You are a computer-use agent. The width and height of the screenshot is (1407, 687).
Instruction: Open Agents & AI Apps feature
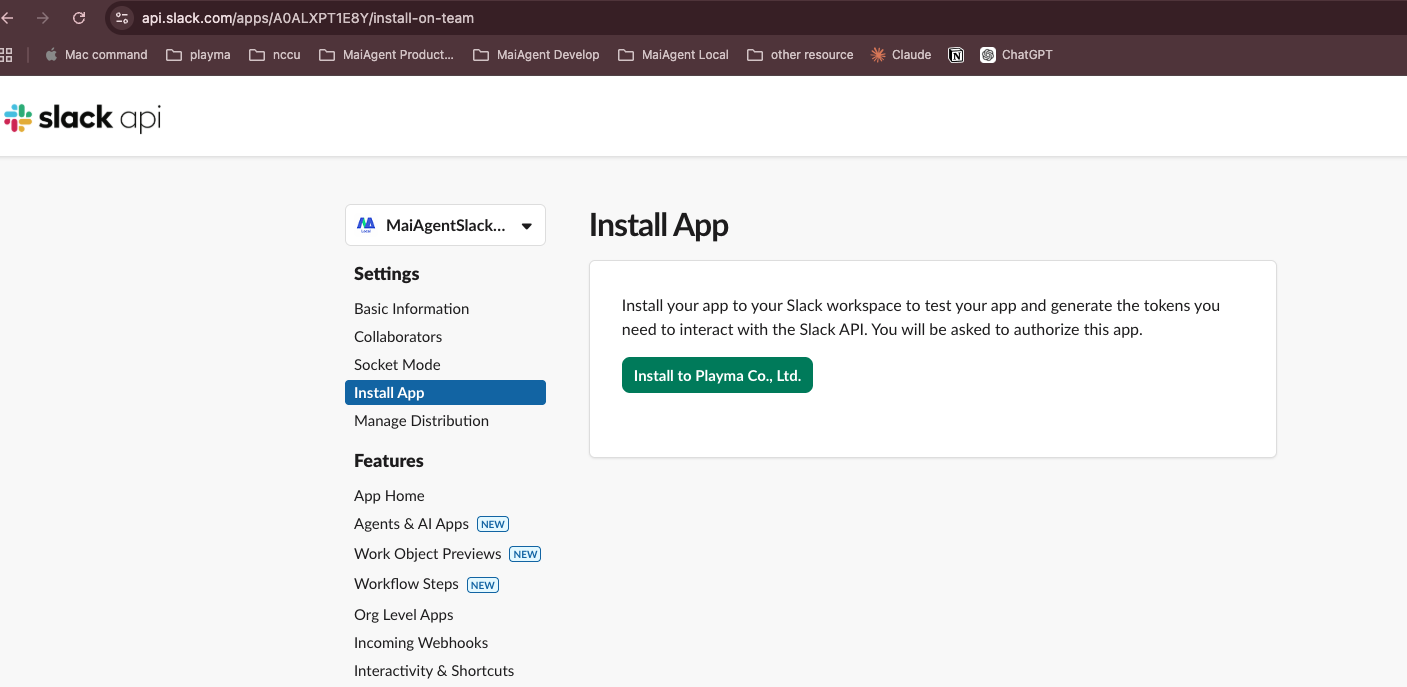pos(411,524)
